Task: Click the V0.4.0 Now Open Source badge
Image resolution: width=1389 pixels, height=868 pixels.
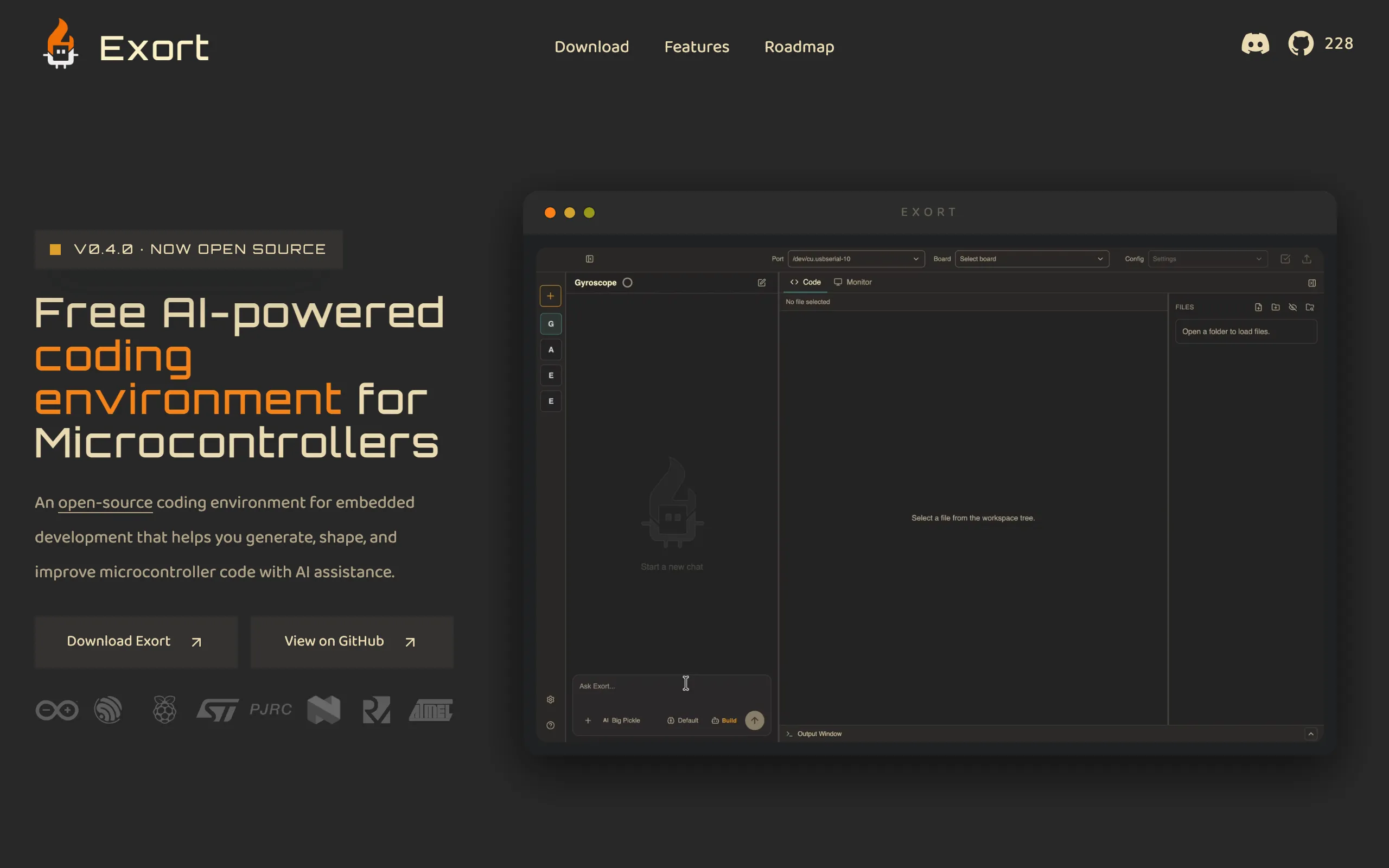Action: (x=189, y=249)
